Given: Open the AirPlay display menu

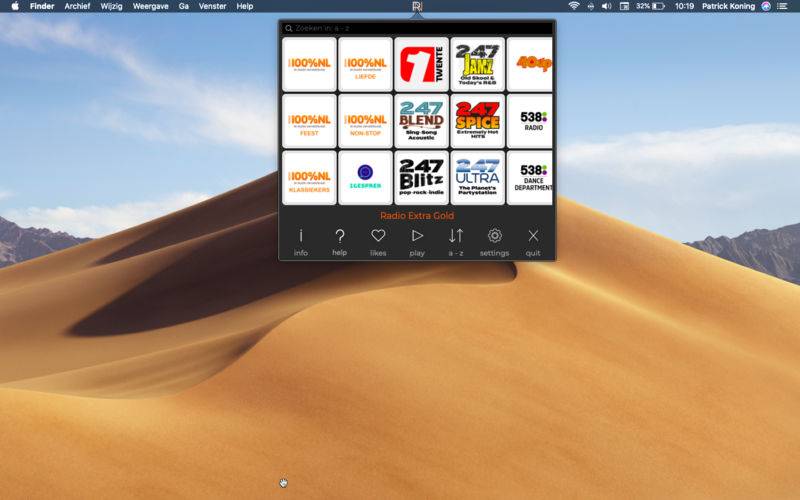Looking at the screenshot, I should tap(624, 6).
